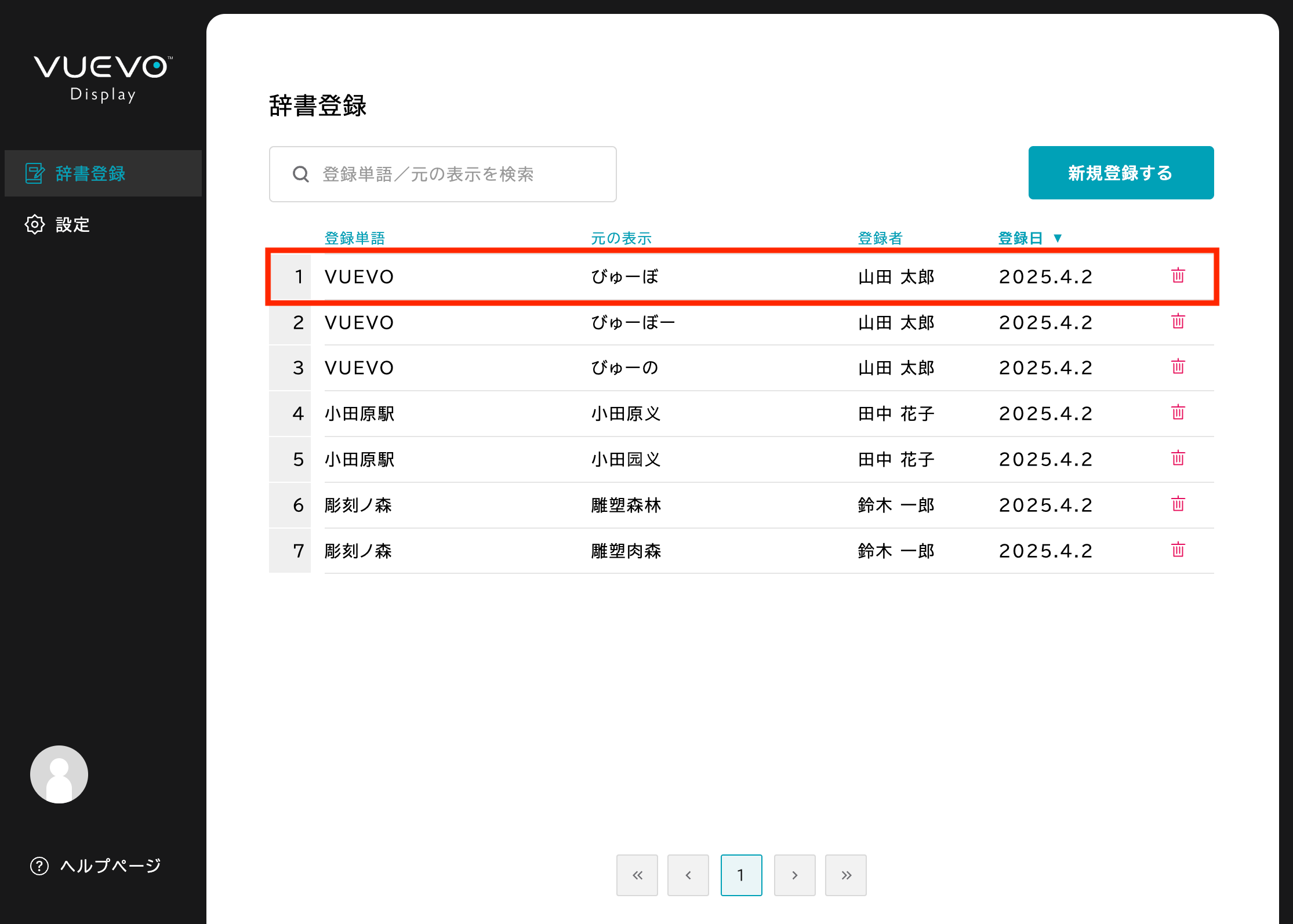Click the dictionary registration book icon

click(x=34, y=173)
